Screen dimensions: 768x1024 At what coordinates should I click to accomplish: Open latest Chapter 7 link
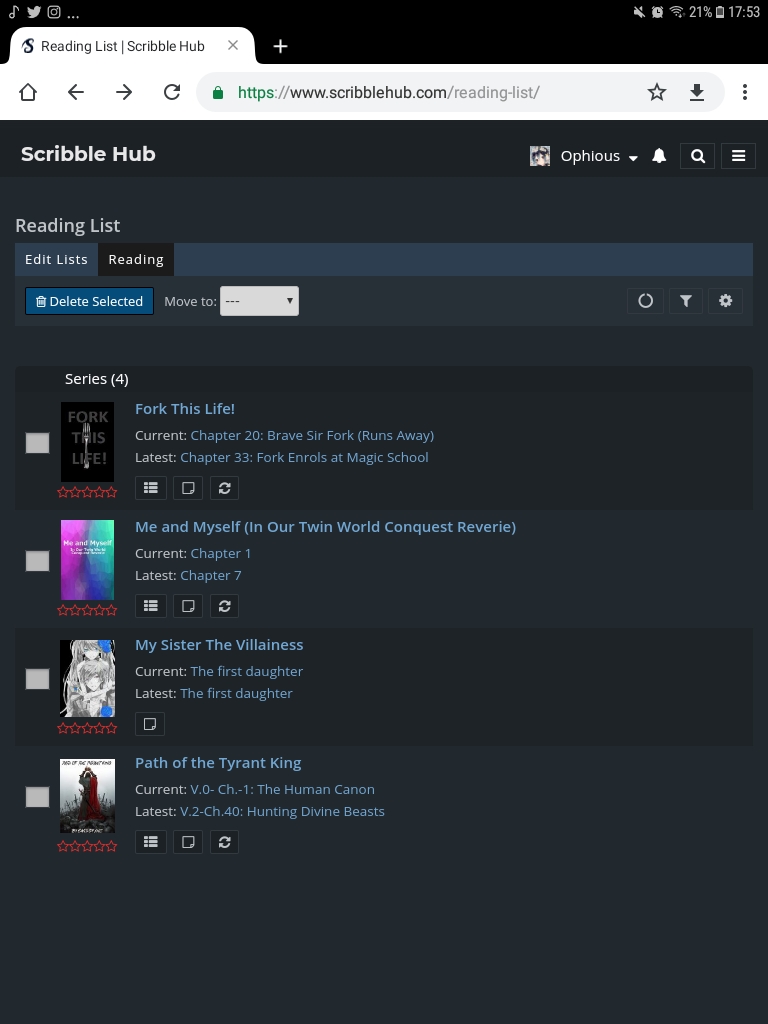(211, 576)
